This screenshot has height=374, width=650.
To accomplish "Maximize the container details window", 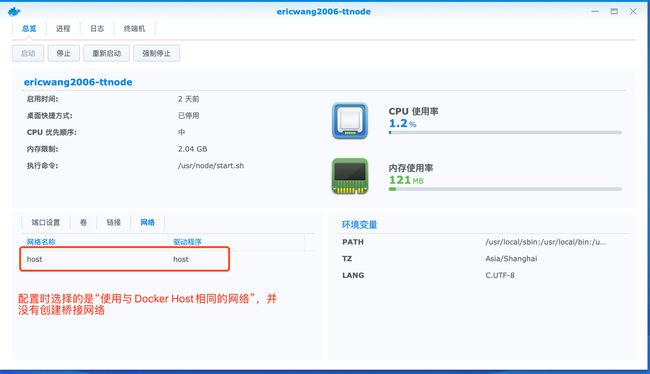I will [614, 11].
